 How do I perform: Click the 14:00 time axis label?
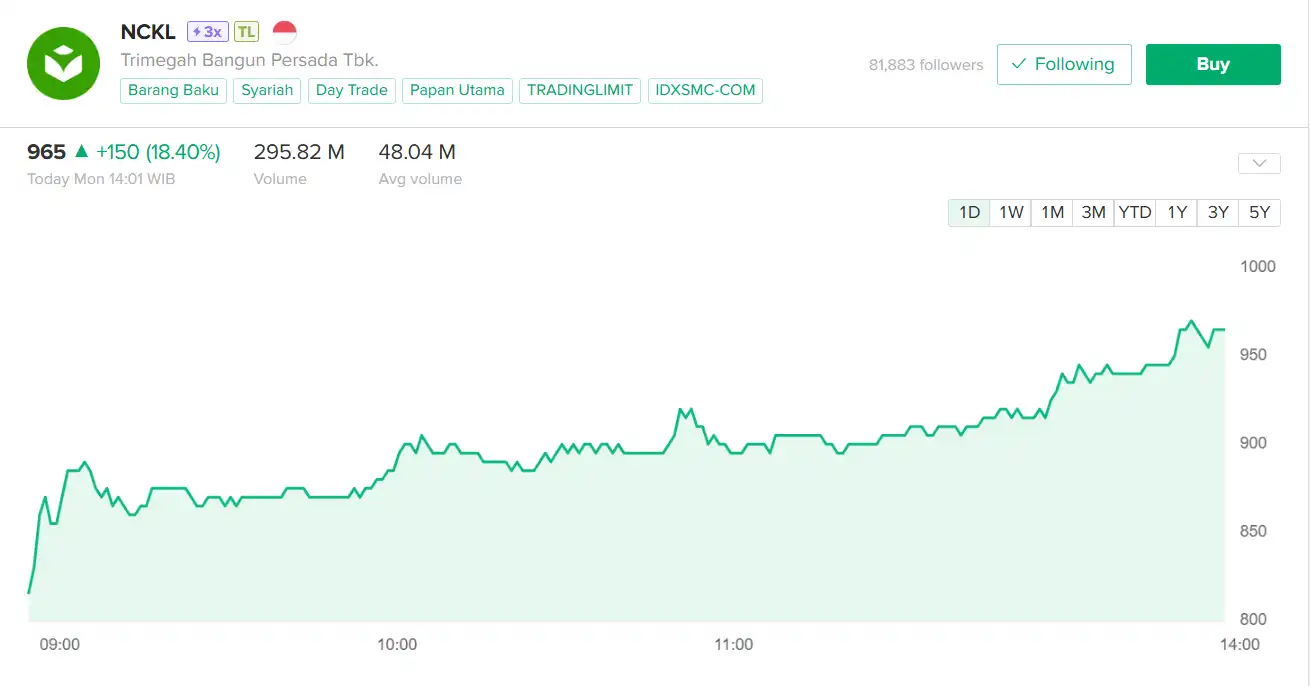(1240, 645)
